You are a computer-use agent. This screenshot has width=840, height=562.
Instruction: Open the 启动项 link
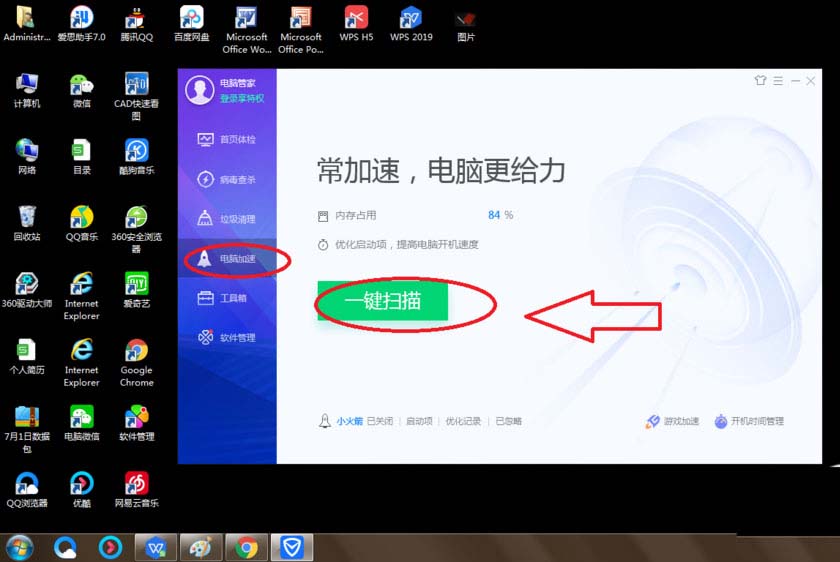(419, 421)
